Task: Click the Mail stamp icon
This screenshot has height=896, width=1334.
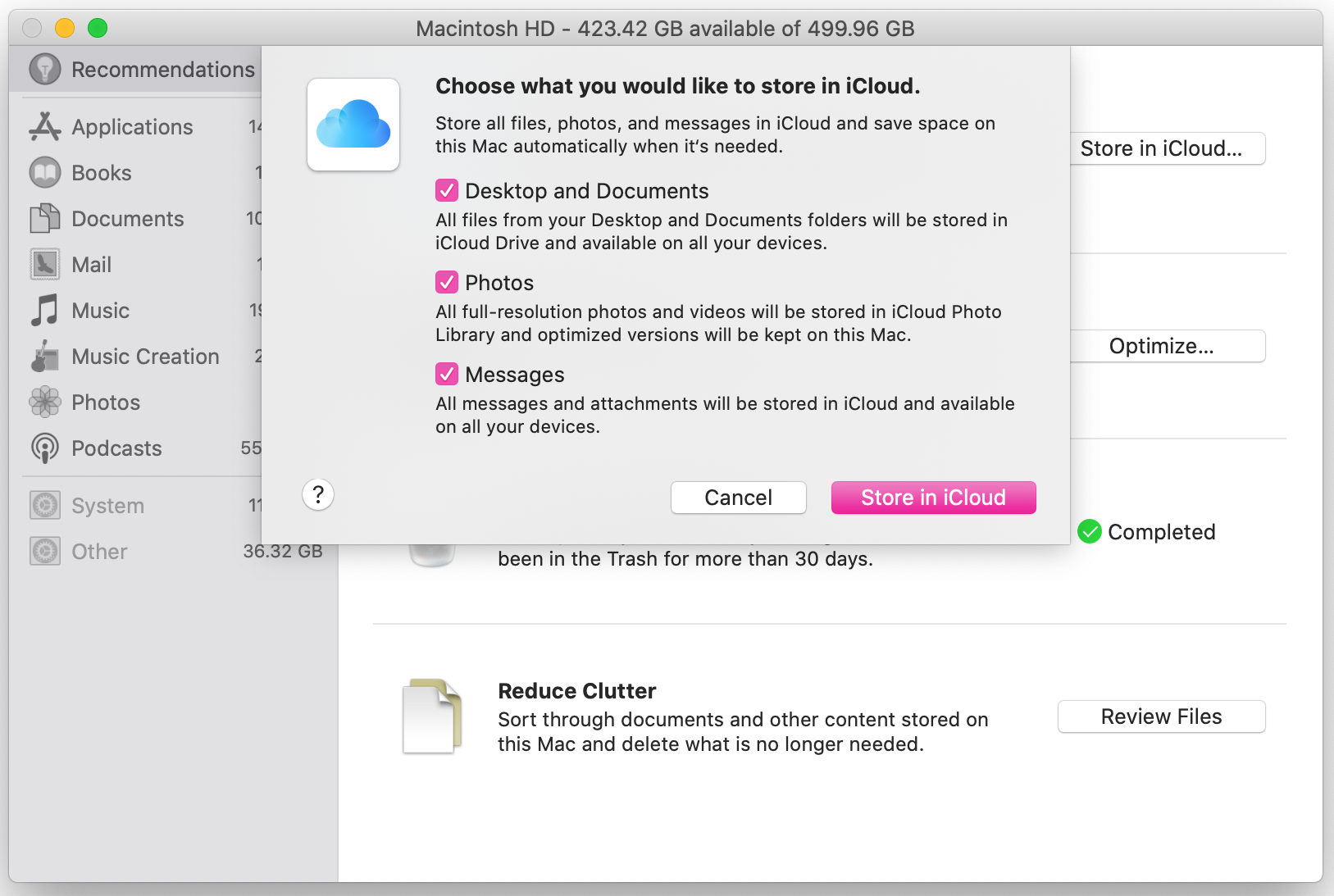Action: (x=45, y=264)
